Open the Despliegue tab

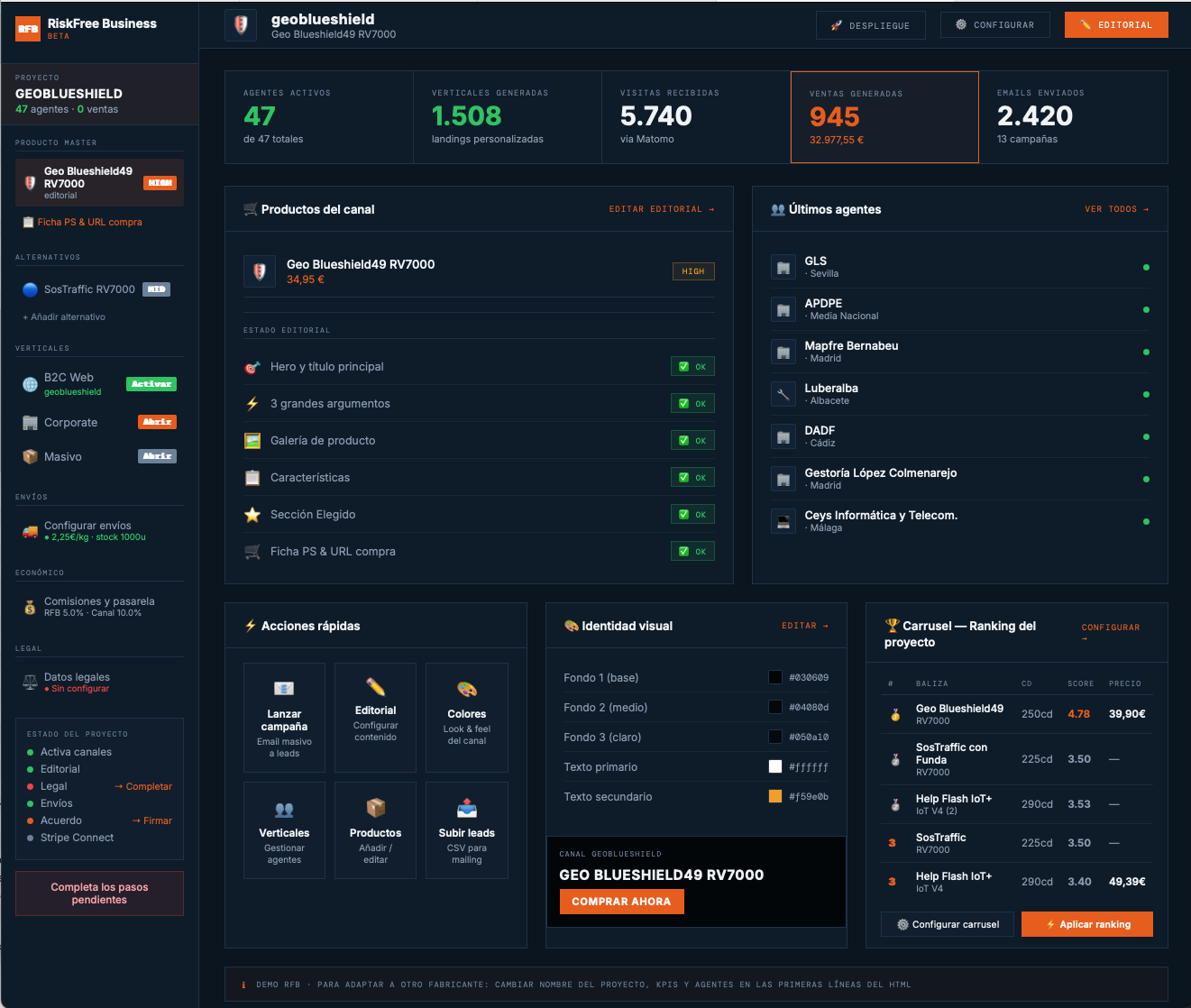click(x=870, y=25)
